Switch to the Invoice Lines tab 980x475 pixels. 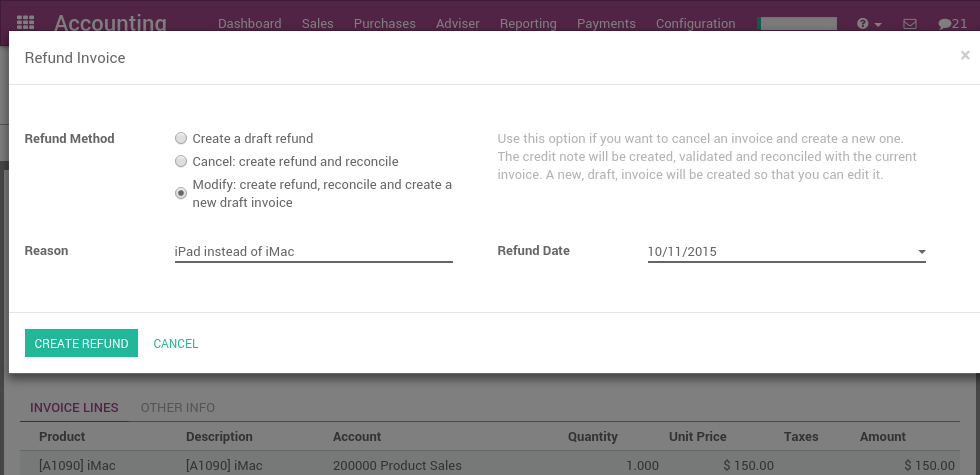coord(74,407)
